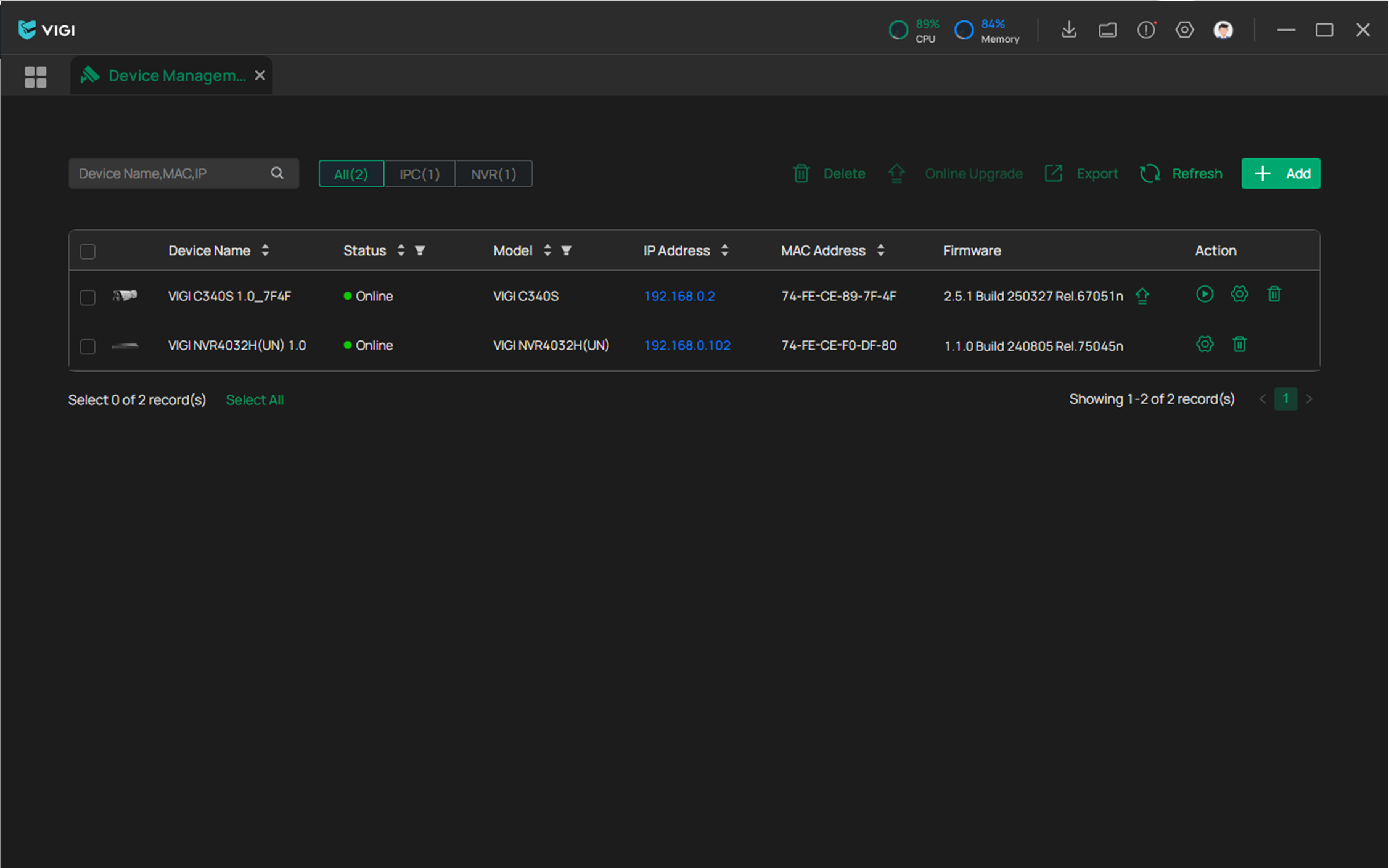Viewport: 1389px width, 868px height.
Task: Refresh the device list
Action: pyautogui.click(x=1181, y=173)
